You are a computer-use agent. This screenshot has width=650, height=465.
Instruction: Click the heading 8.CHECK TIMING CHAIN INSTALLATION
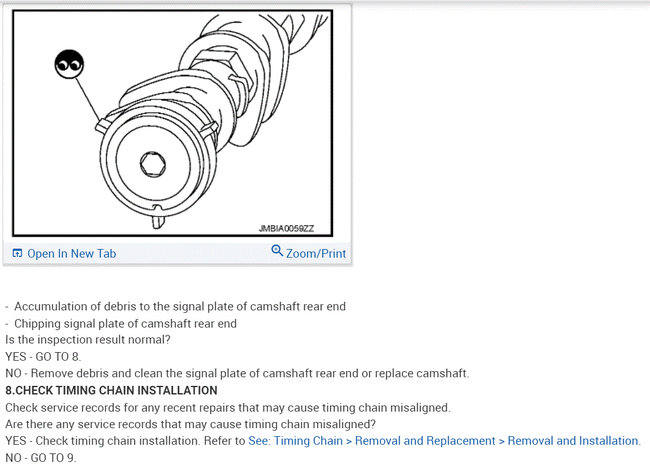click(111, 390)
